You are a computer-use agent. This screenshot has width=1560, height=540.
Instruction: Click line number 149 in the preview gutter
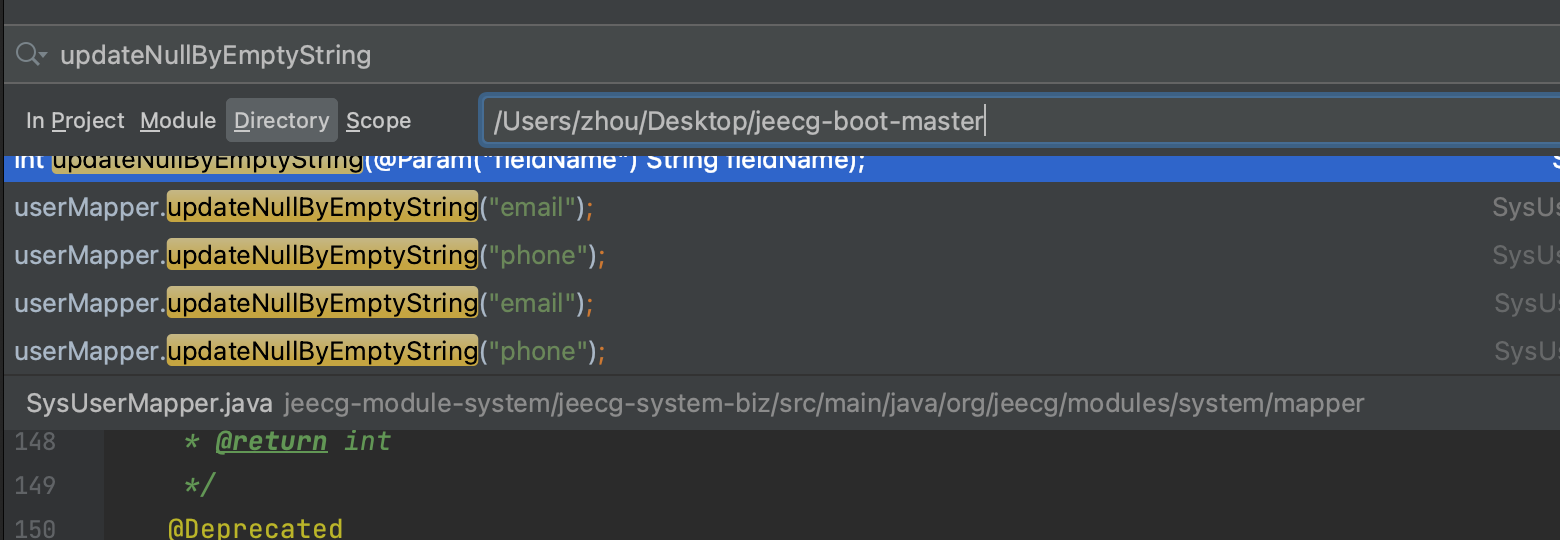(36, 485)
